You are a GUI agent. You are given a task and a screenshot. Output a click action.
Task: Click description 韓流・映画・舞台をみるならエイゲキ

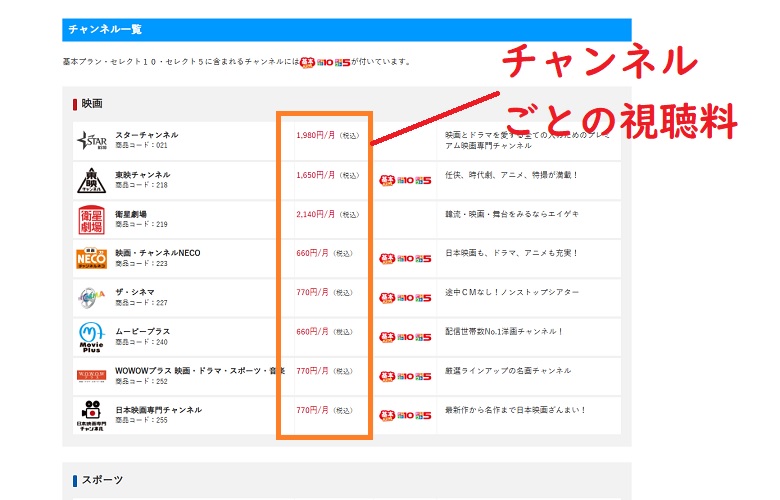512,214
